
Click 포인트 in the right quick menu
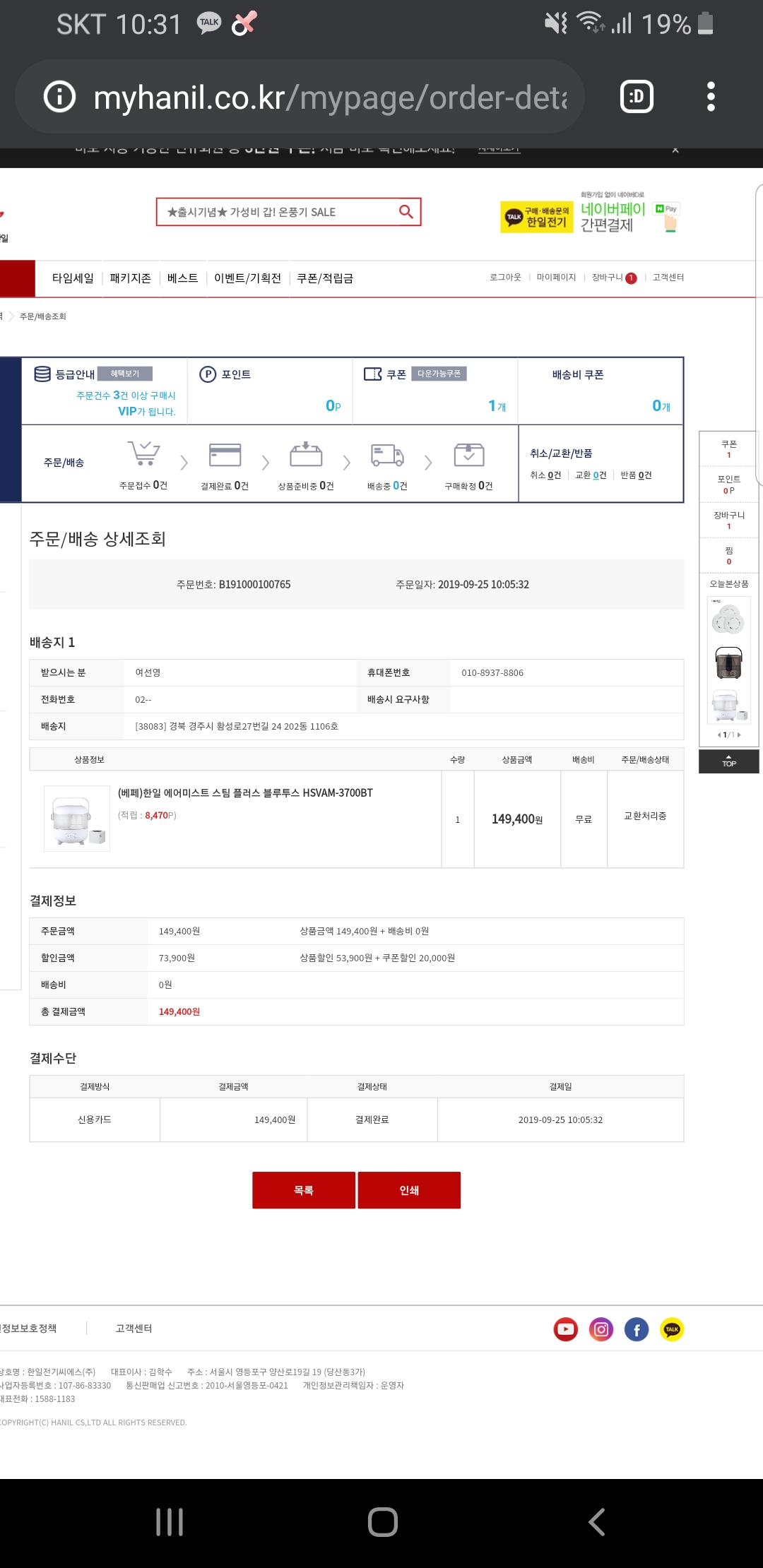(729, 485)
